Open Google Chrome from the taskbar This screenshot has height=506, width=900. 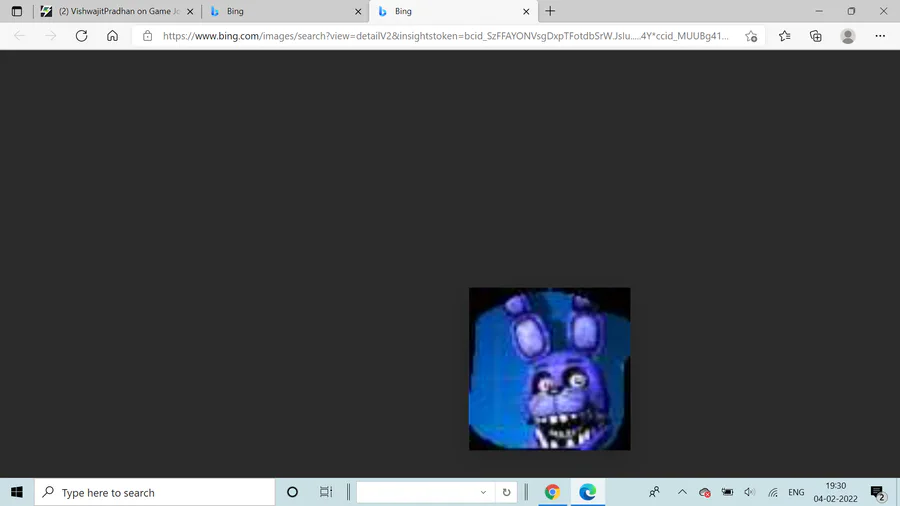coord(552,492)
